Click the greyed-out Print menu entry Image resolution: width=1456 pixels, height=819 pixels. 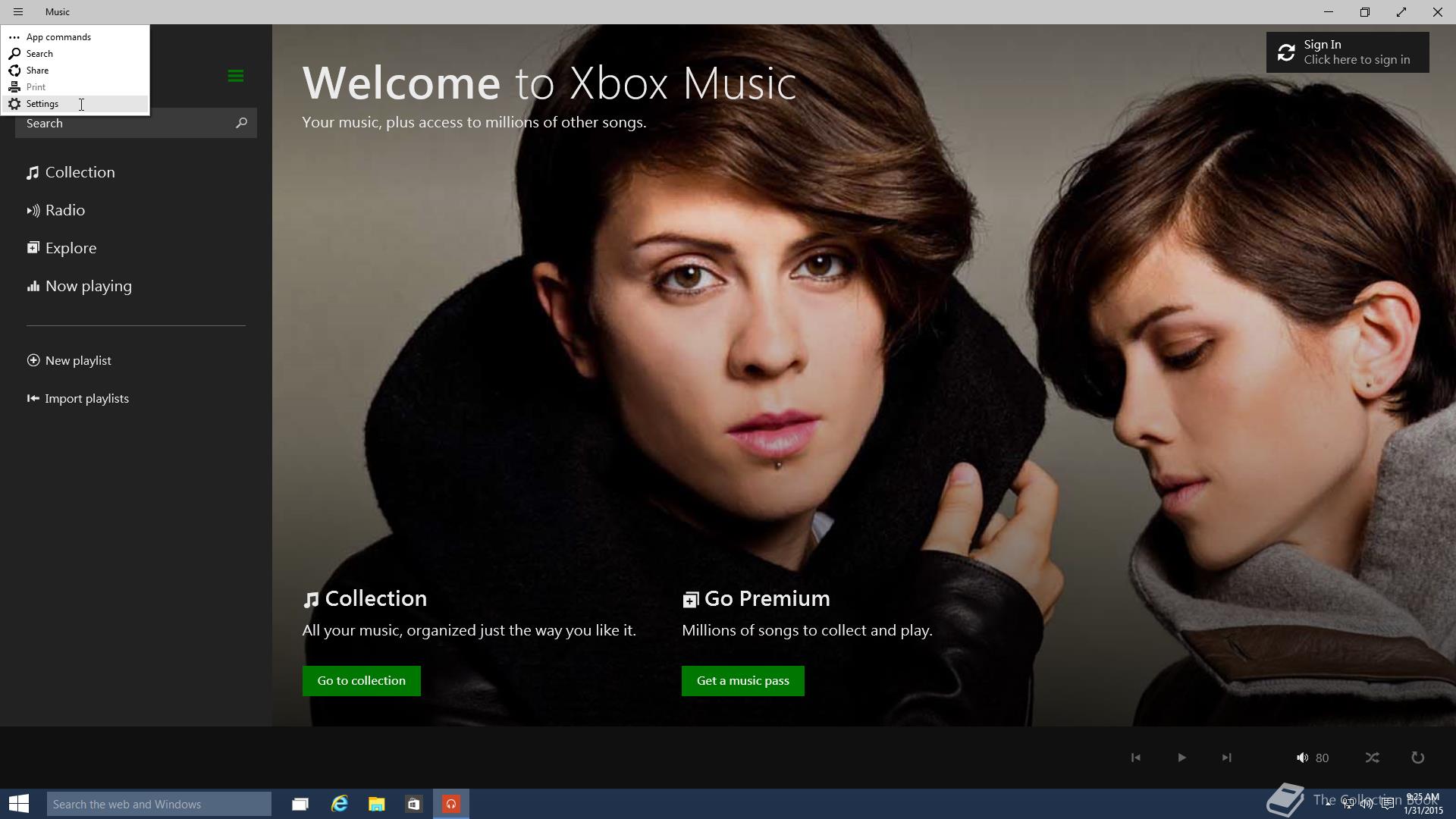click(75, 87)
